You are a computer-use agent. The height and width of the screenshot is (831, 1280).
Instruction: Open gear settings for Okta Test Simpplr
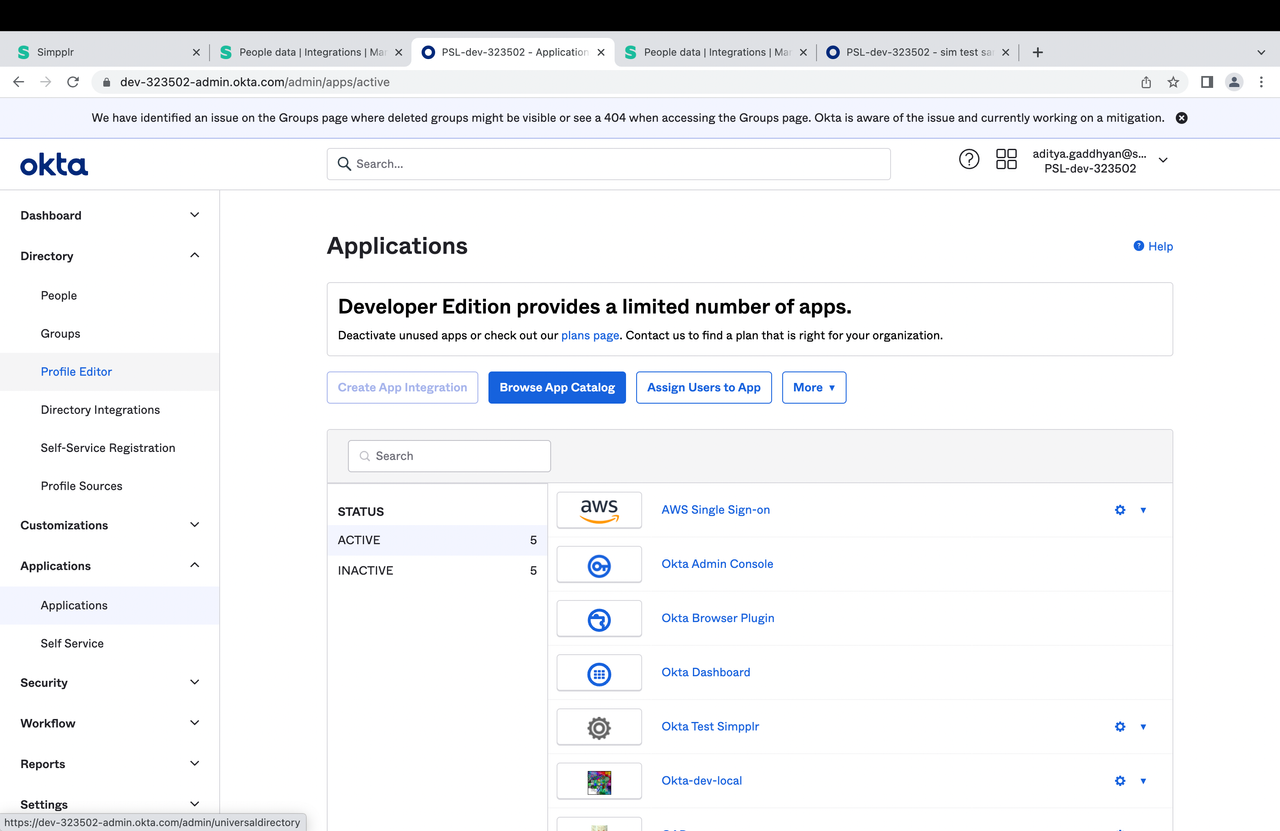(1120, 727)
